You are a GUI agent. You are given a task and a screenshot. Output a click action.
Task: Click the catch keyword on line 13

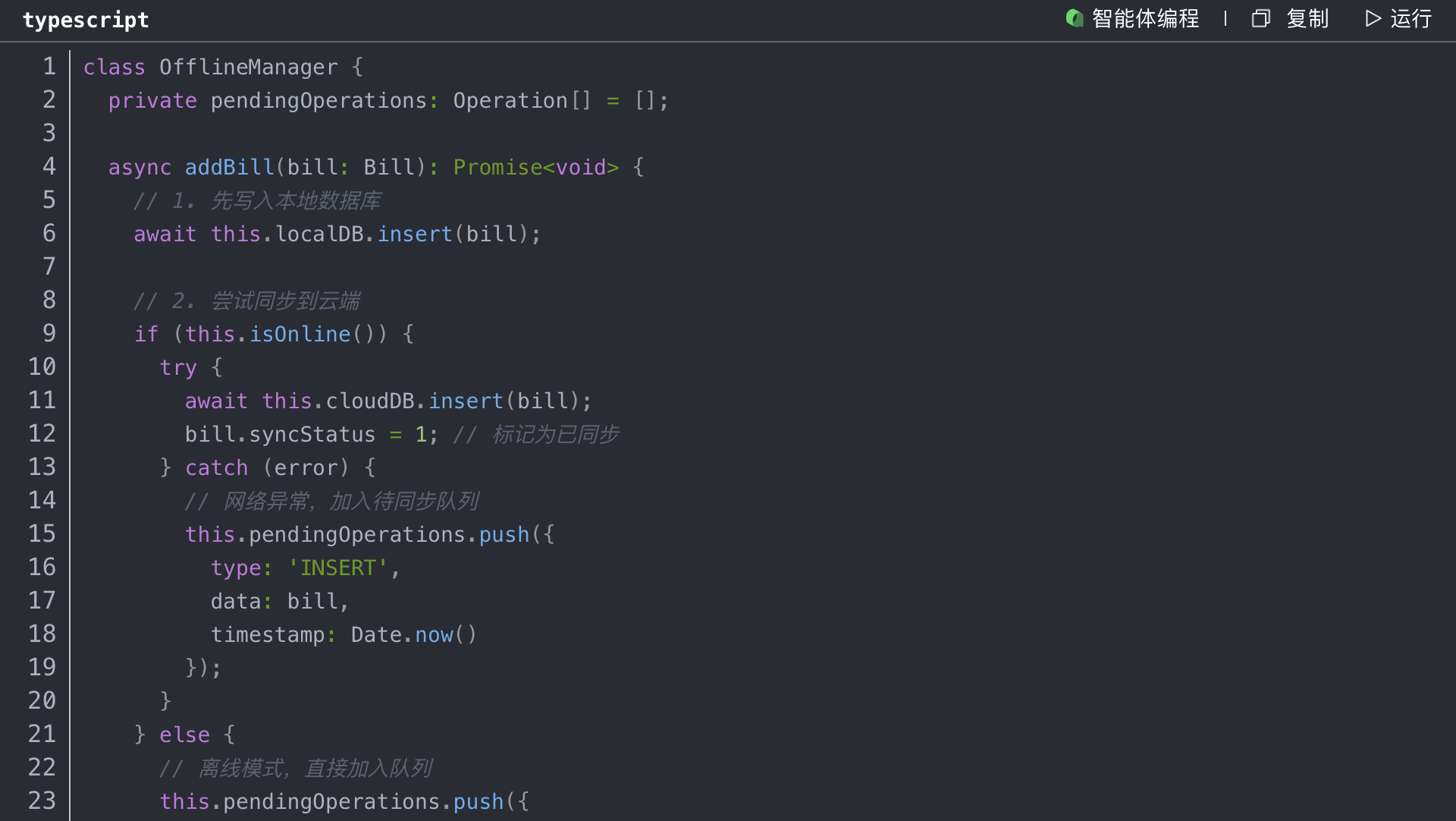tap(216, 468)
